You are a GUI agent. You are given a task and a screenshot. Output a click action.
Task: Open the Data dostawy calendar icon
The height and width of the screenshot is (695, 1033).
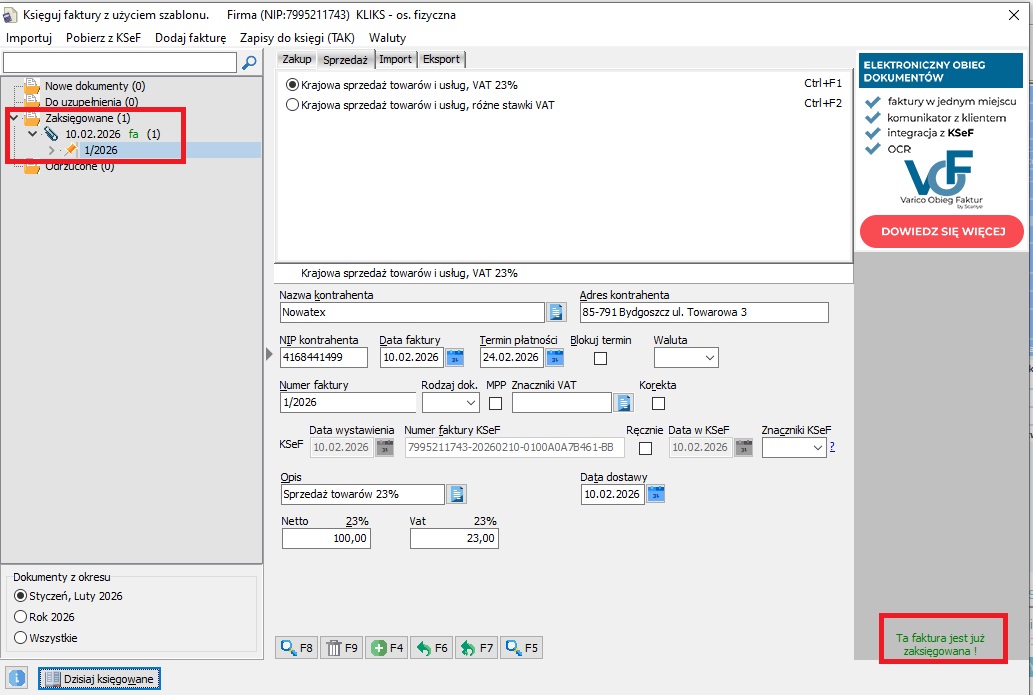(655, 494)
